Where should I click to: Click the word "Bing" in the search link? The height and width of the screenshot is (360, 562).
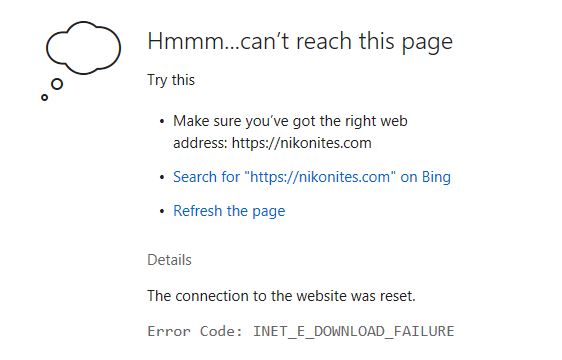436,177
